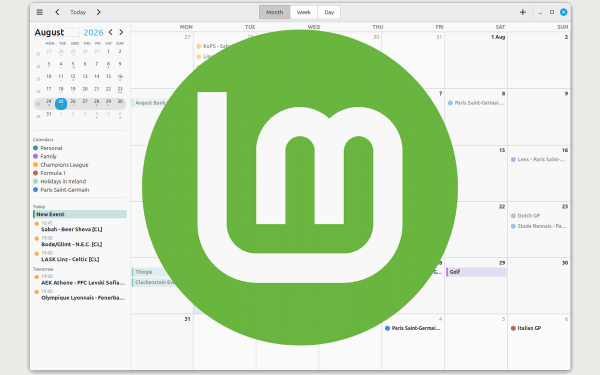Select the 1 Aug day cell
The width and height of the screenshot is (600, 375).
(x=476, y=61)
